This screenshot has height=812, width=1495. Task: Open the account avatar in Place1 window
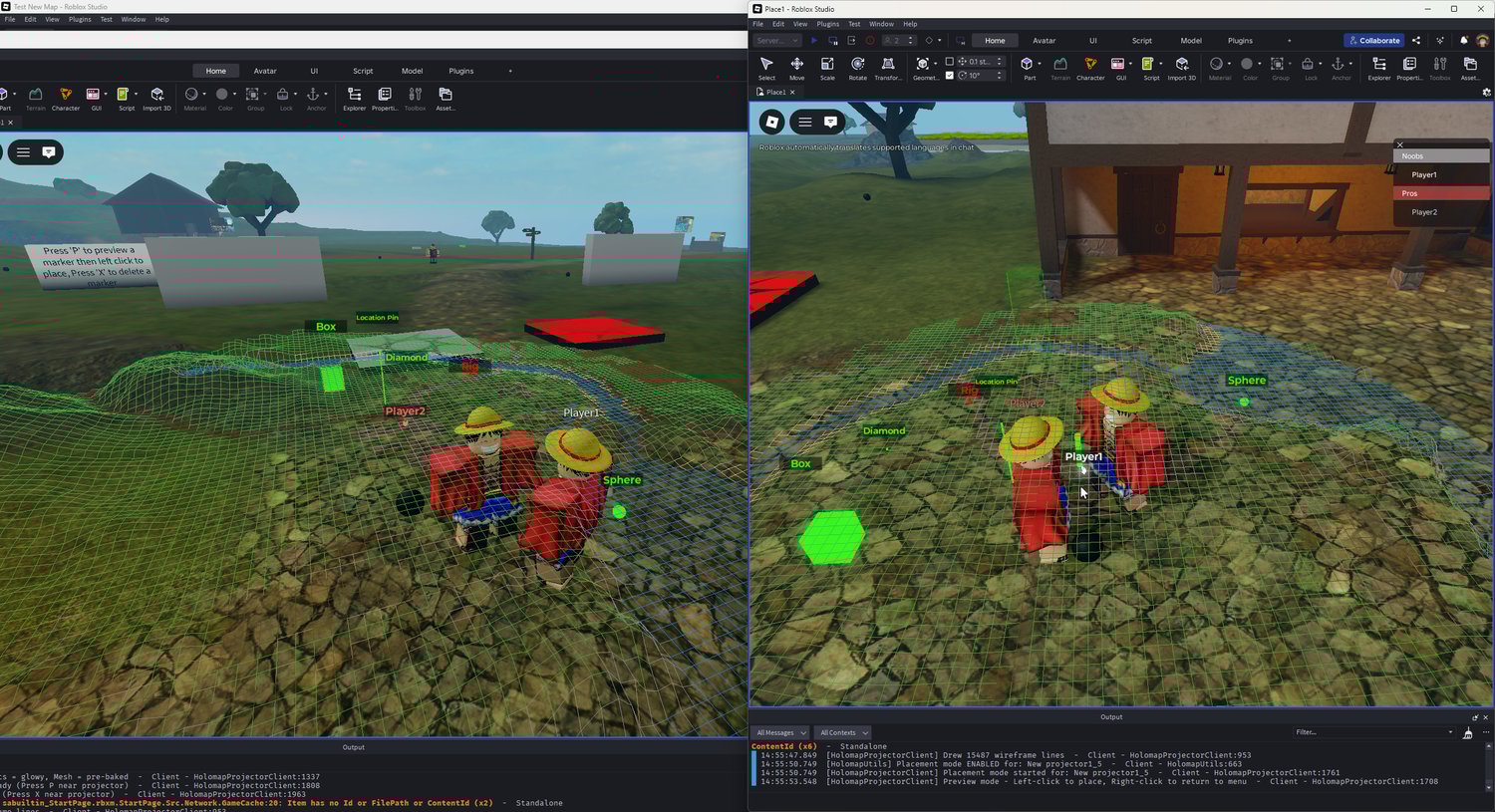point(1482,41)
